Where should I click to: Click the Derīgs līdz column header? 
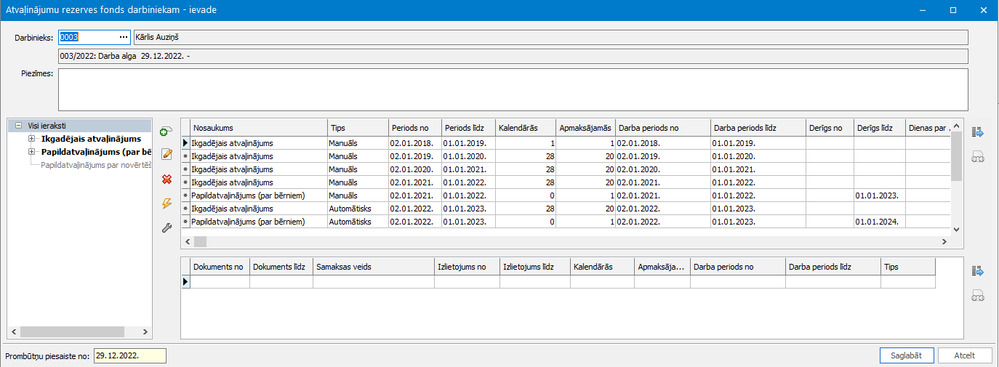tap(879, 127)
